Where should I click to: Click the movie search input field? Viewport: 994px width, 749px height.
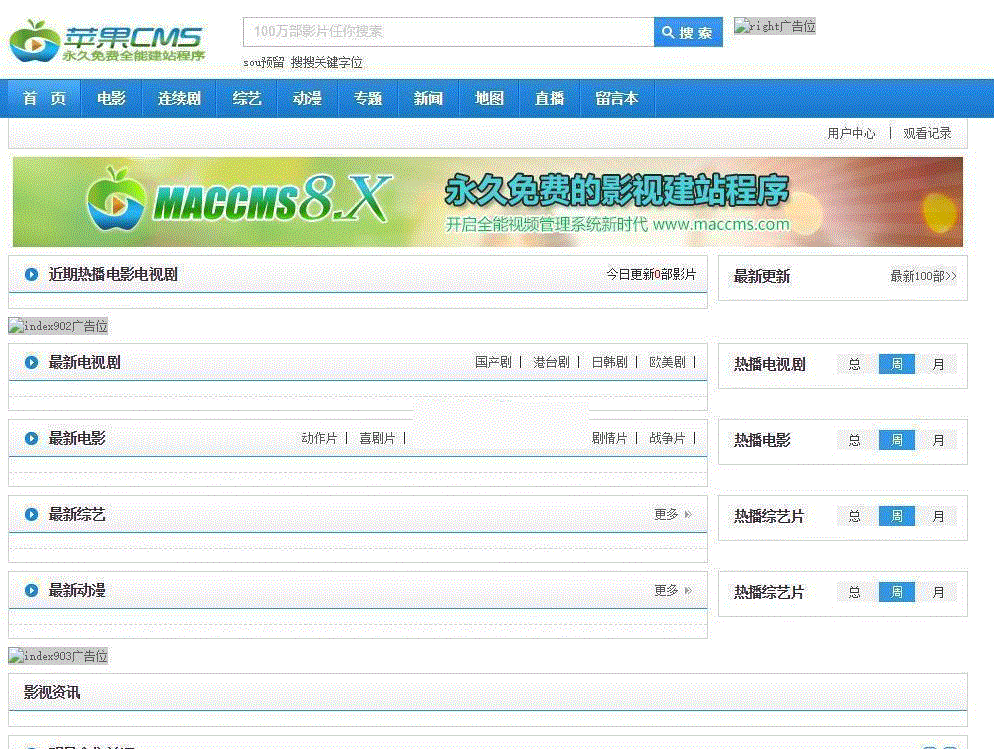point(448,32)
